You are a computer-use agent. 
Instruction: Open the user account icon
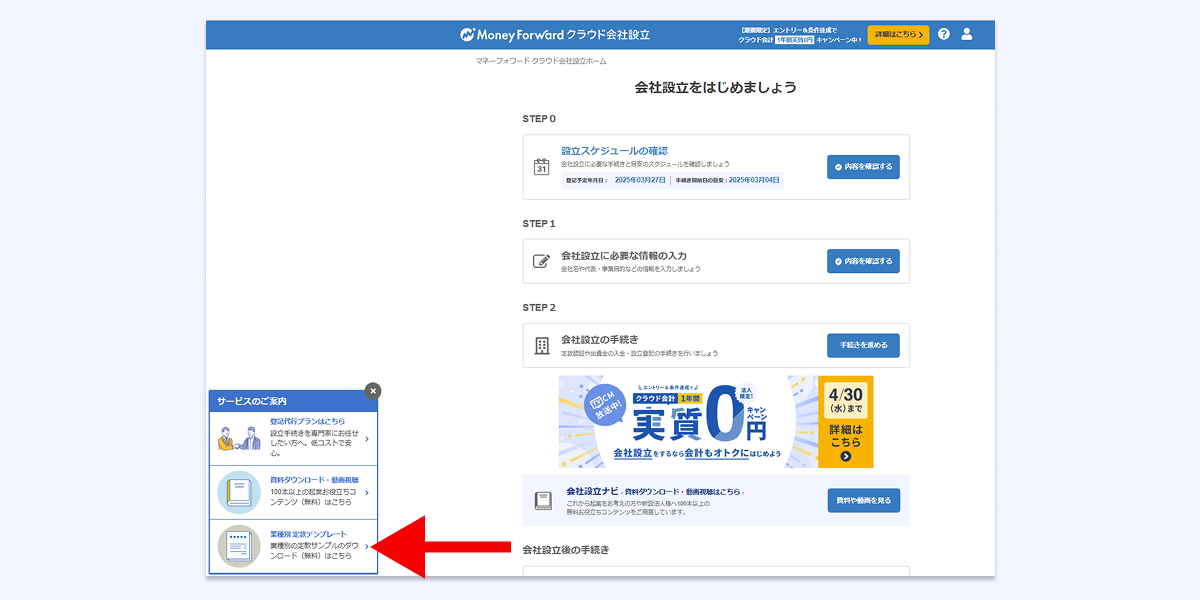pos(967,34)
